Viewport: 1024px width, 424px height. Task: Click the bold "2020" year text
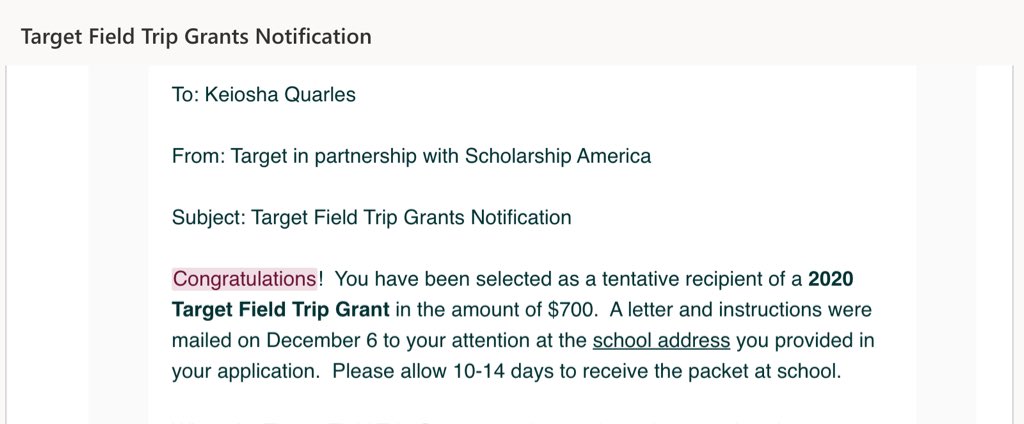(831, 279)
